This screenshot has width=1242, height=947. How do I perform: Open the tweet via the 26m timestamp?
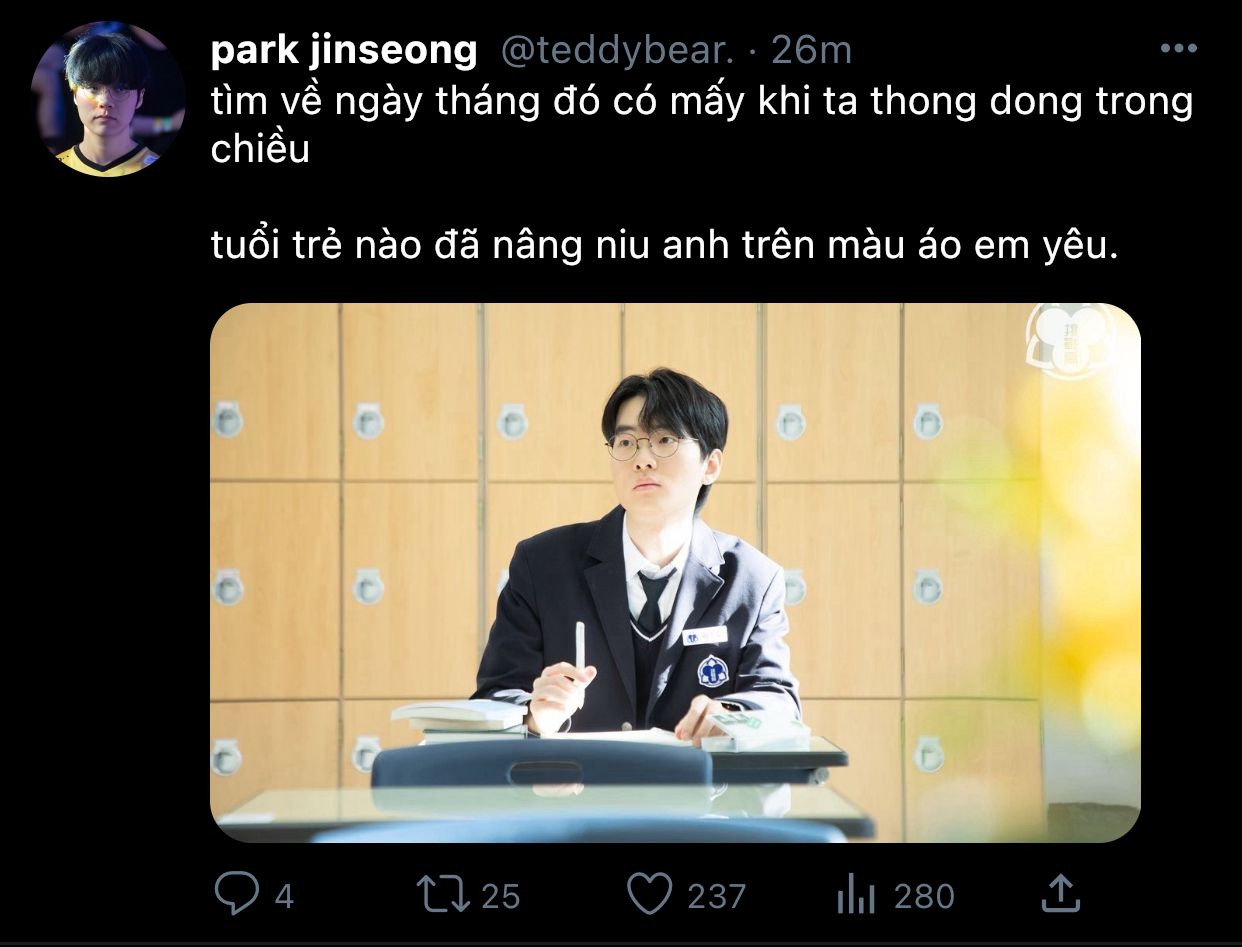pos(812,50)
